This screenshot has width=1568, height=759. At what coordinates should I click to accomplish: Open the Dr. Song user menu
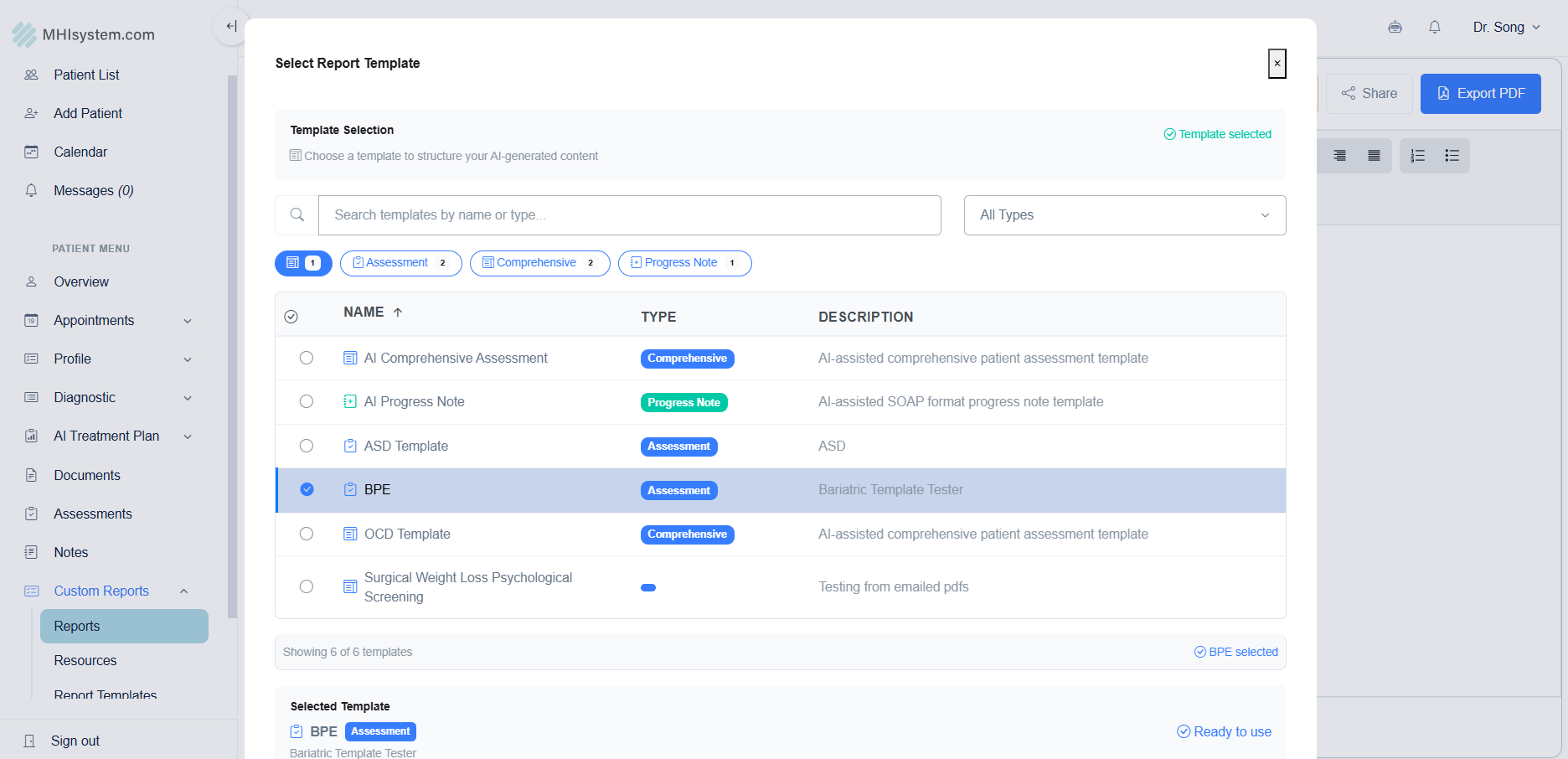pos(1506,27)
